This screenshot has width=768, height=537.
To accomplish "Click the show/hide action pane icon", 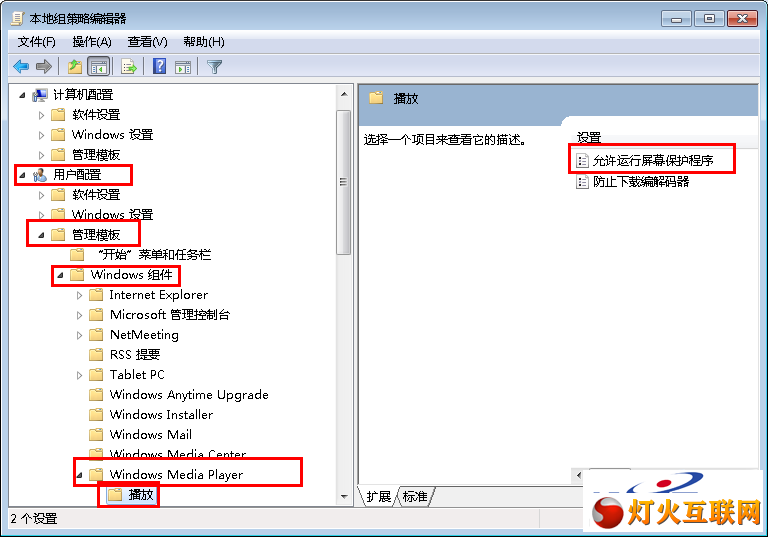I will tap(183, 67).
